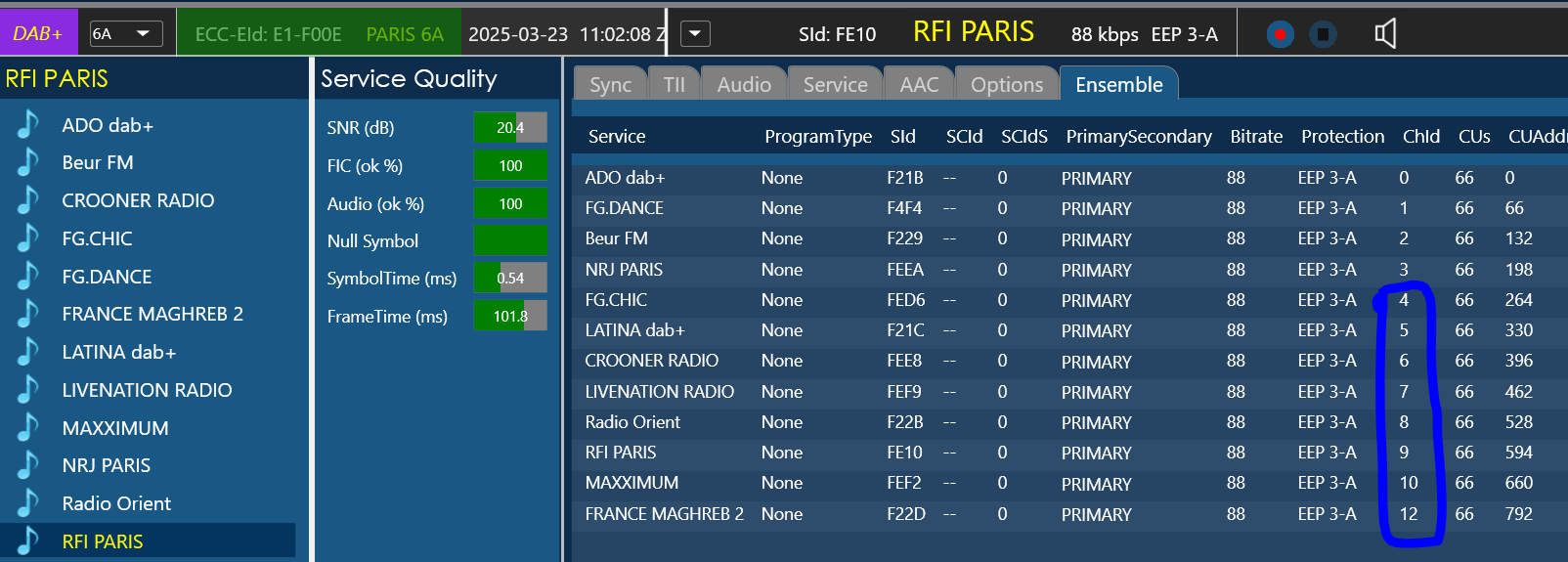Select FRANCE MAGHREB 2 in the service list
The width and height of the screenshot is (1568, 562).
[152, 314]
